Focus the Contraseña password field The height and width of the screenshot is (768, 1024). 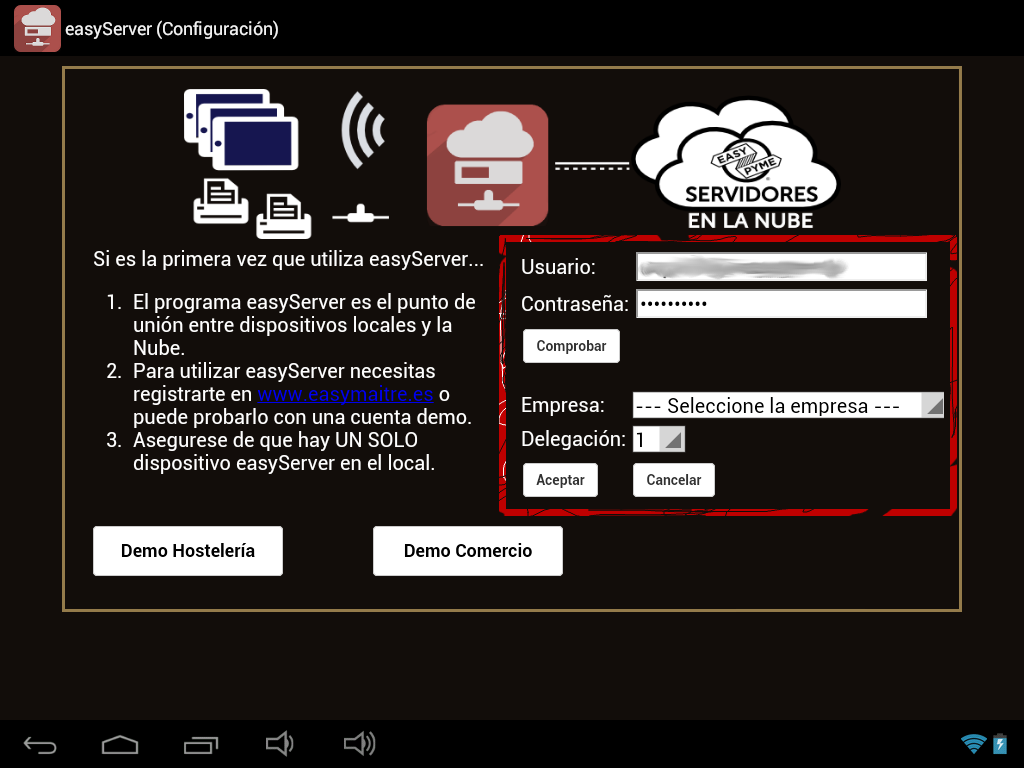[x=782, y=304]
